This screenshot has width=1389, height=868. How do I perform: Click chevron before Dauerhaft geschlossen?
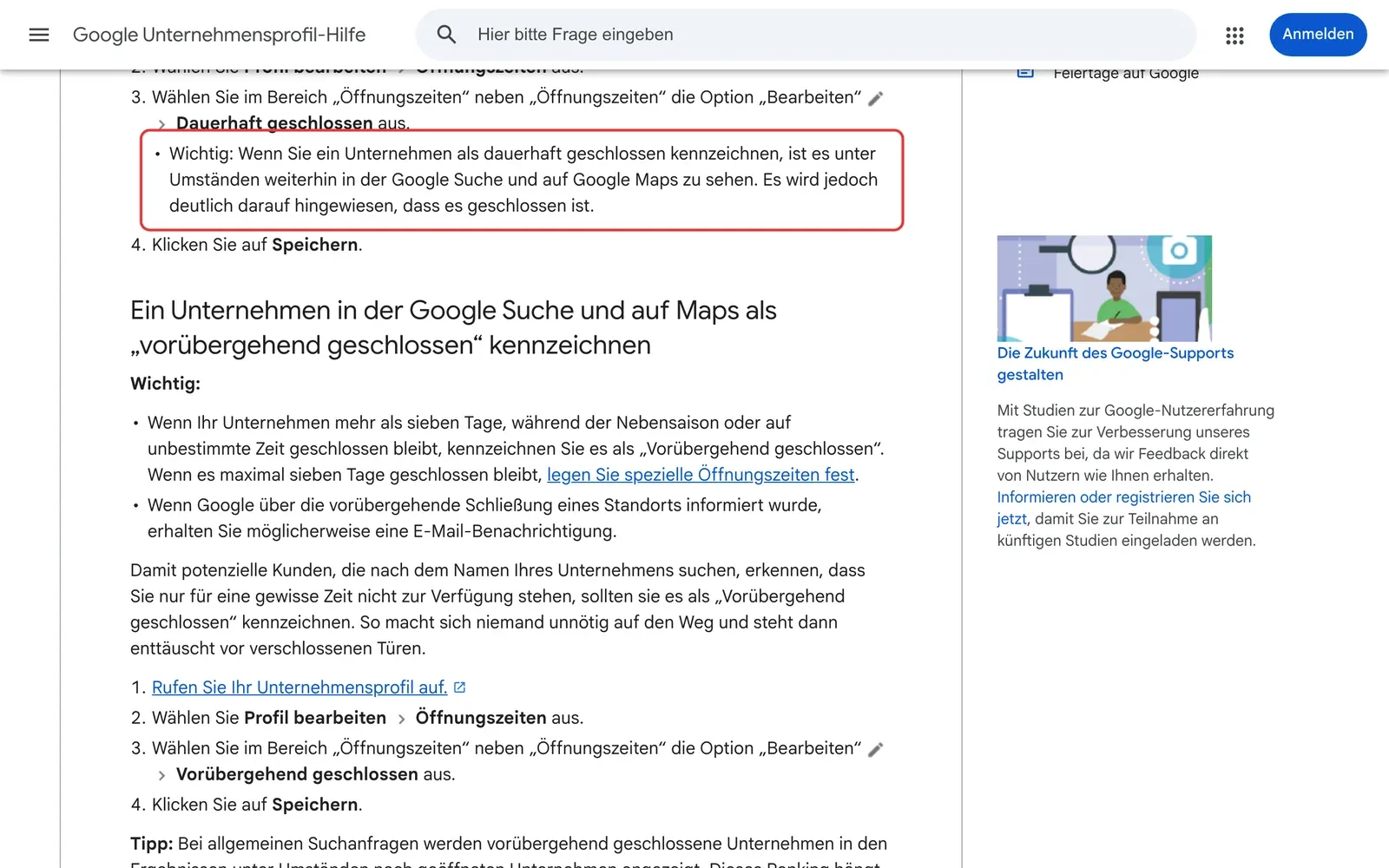(x=161, y=124)
